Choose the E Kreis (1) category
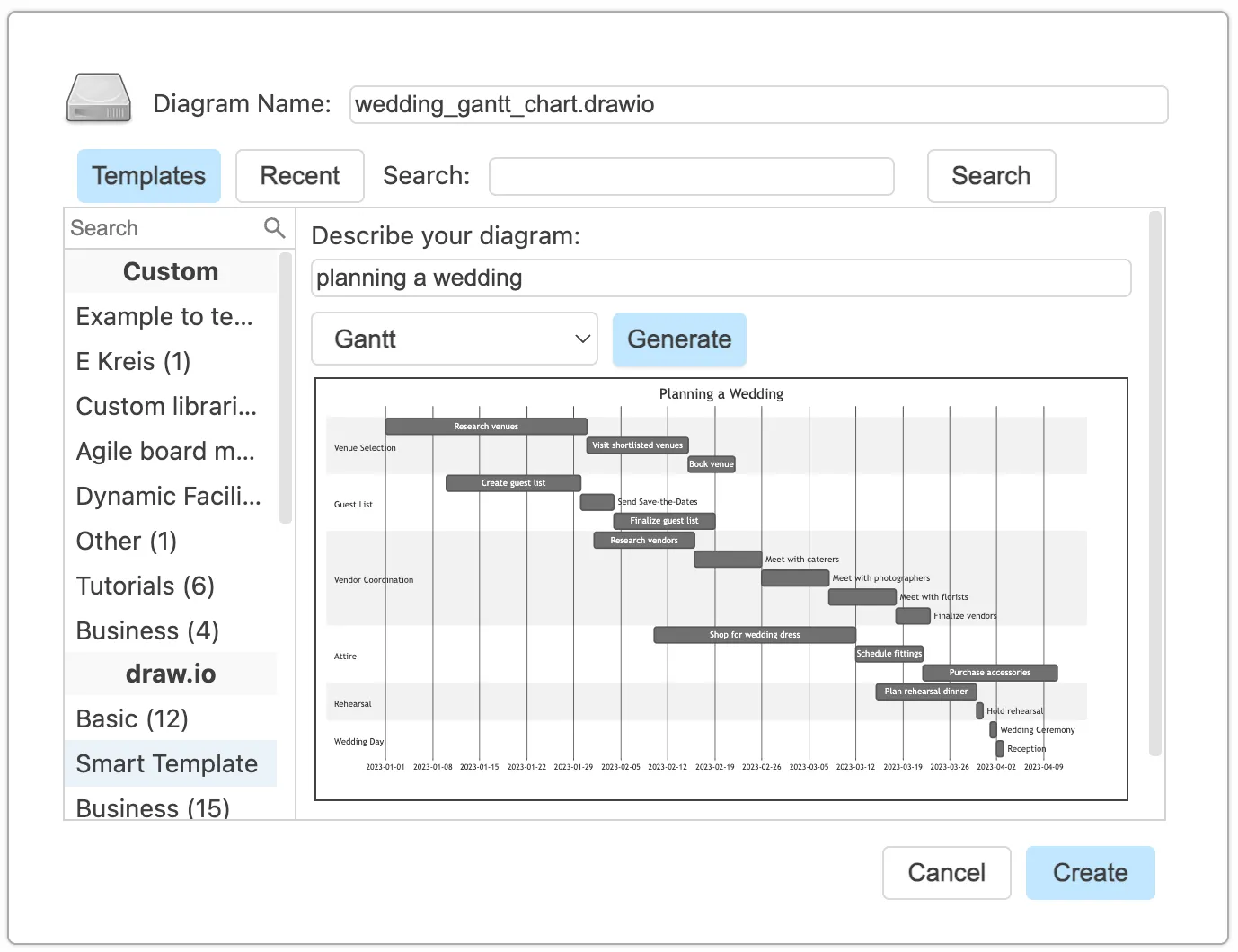 tap(134, 361)
